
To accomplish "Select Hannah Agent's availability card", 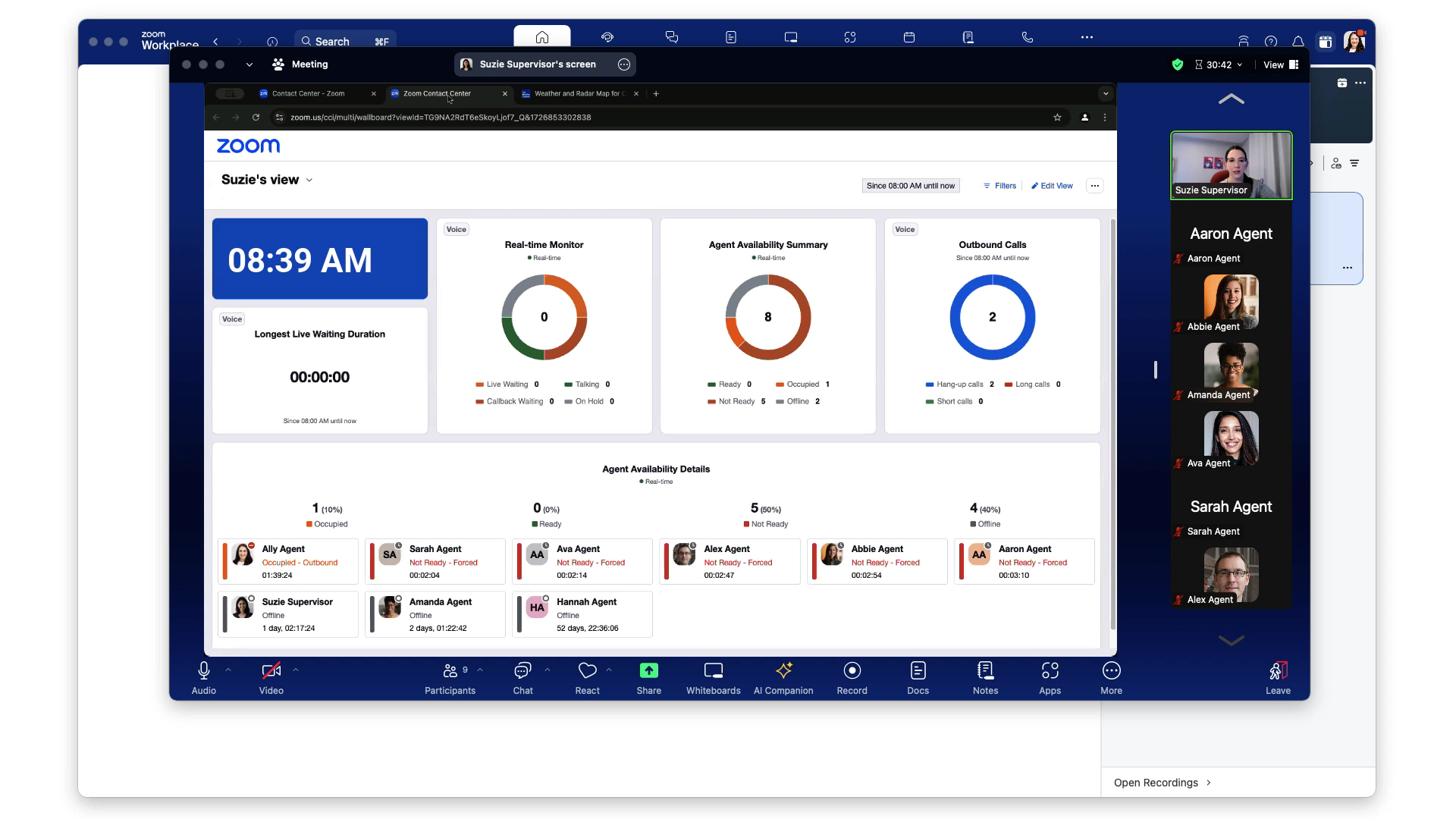I will 582,614.
